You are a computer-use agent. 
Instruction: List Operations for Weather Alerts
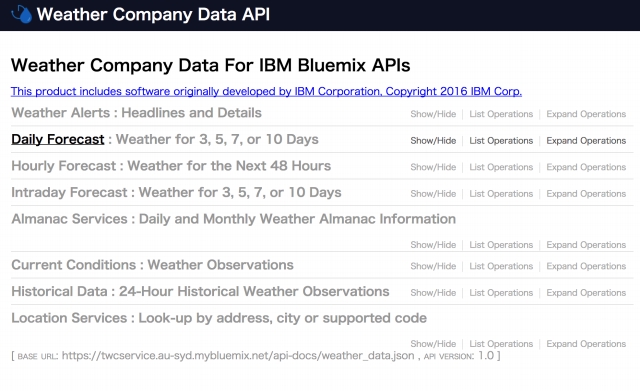(501, 114)
